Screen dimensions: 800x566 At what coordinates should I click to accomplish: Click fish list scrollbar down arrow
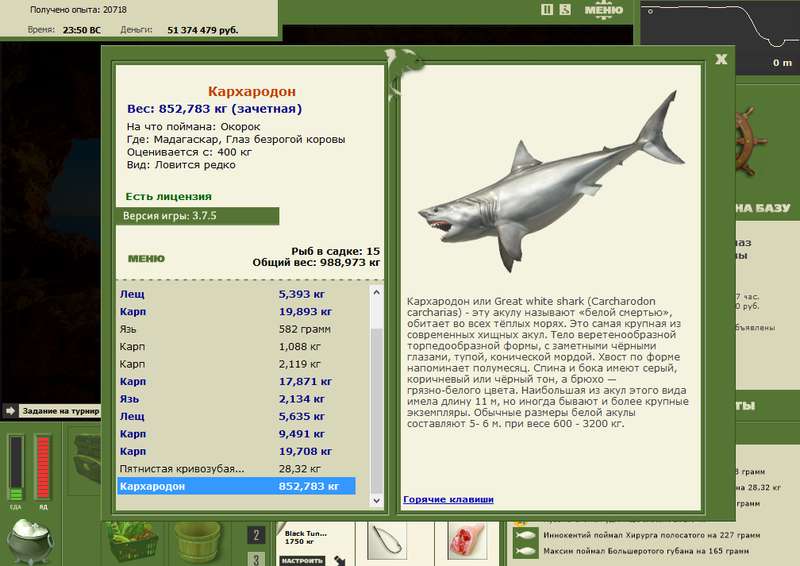click(x=377, y=501)
